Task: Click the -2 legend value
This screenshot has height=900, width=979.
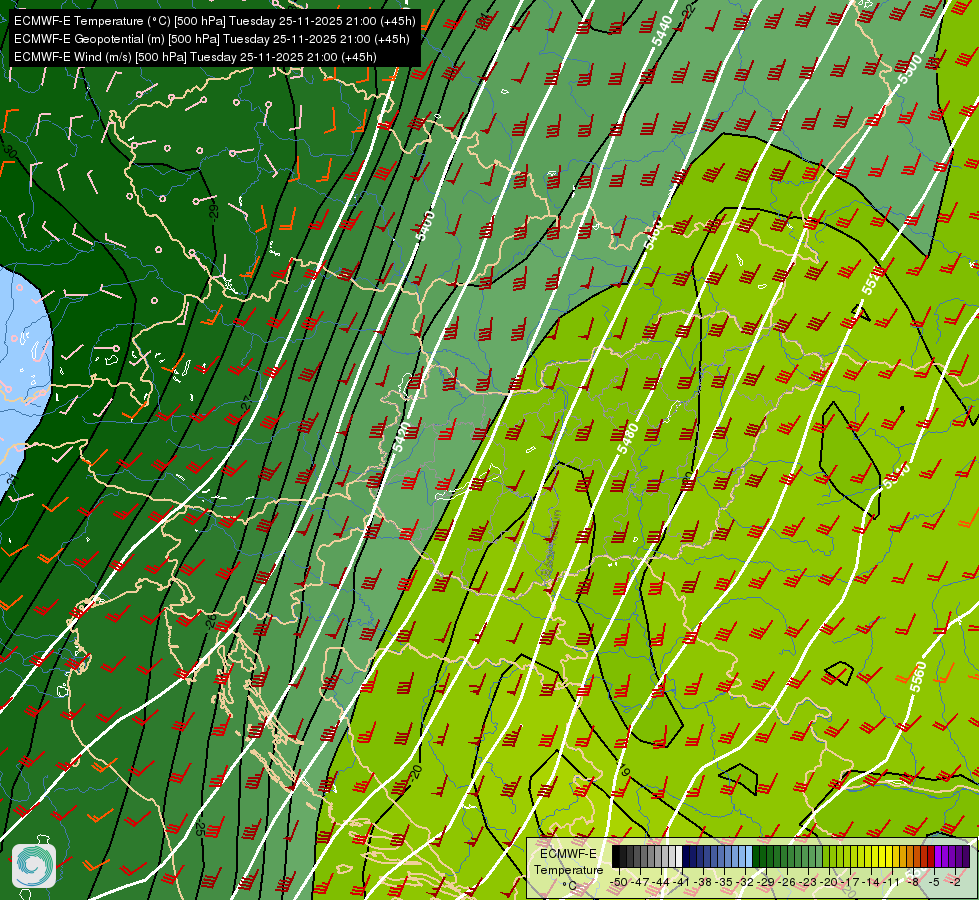Action: click(955, 882)
